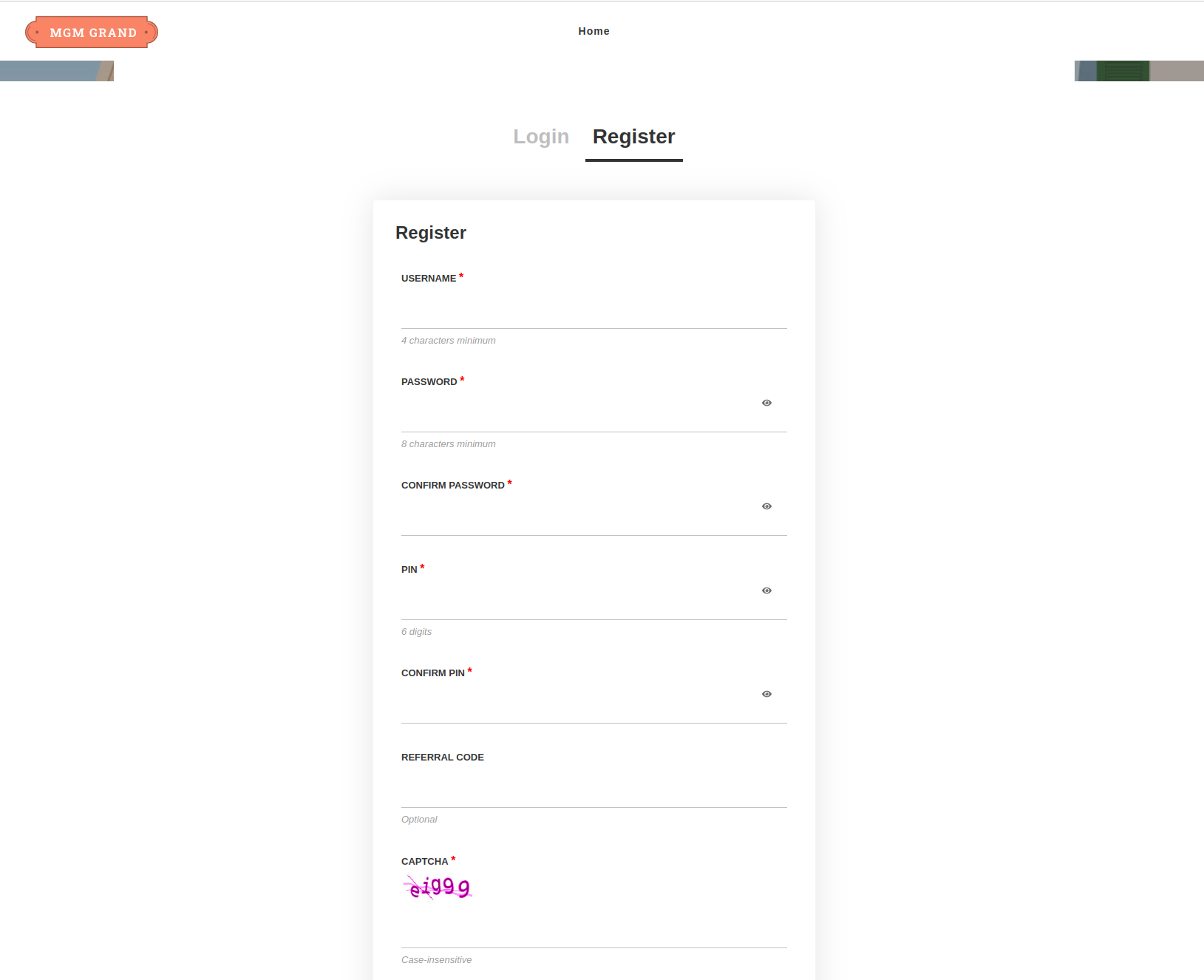Screen dimensions: 1204x980
Task: Click the MGM GRAND logo
Action: click(x=92, y=33)
